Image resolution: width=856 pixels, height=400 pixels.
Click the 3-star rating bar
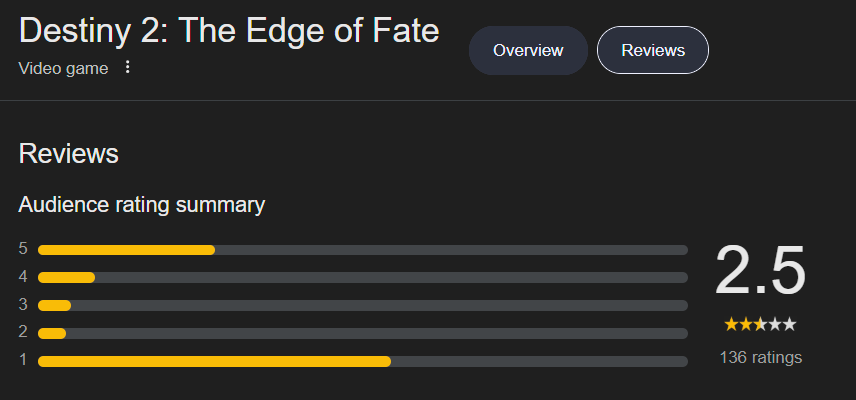click(x=362, y=305)
